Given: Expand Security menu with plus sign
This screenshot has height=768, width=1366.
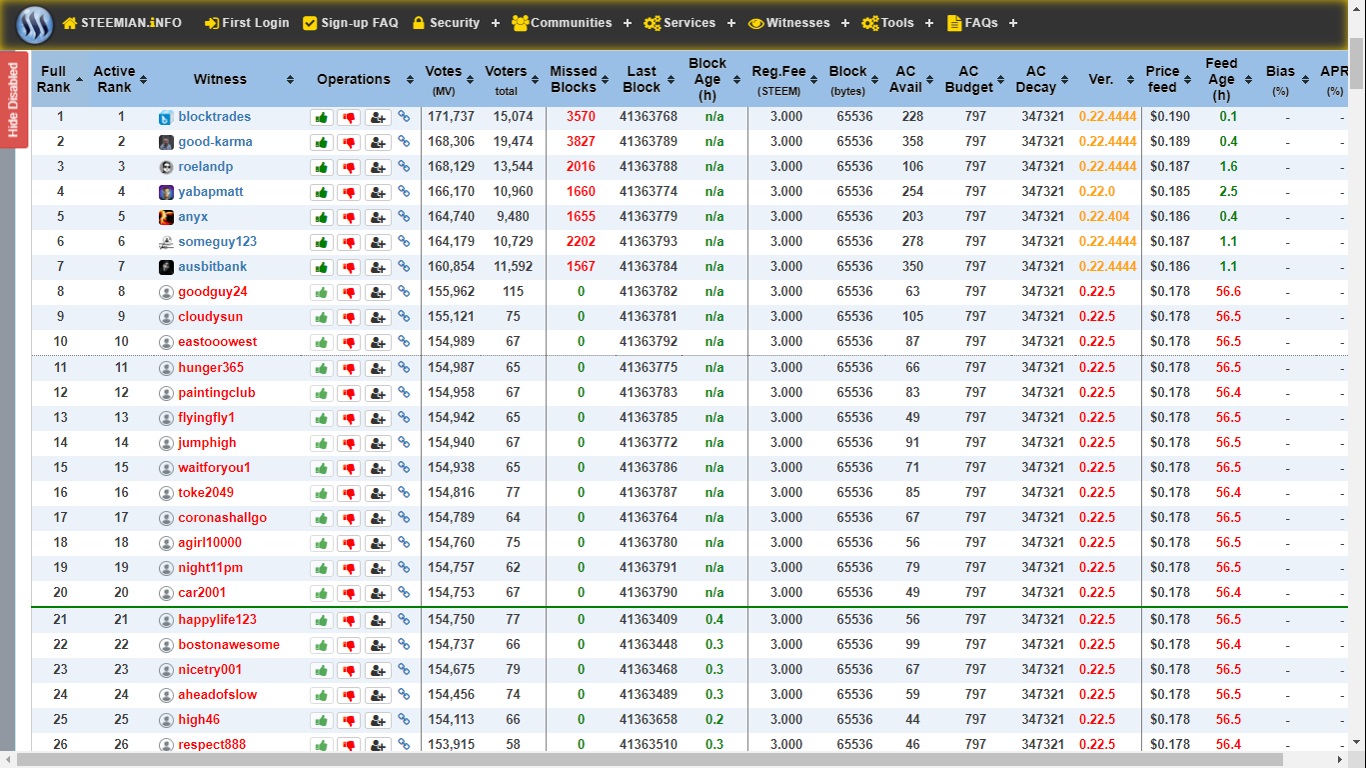Looking at the screenshot, I should coord(496,23).
